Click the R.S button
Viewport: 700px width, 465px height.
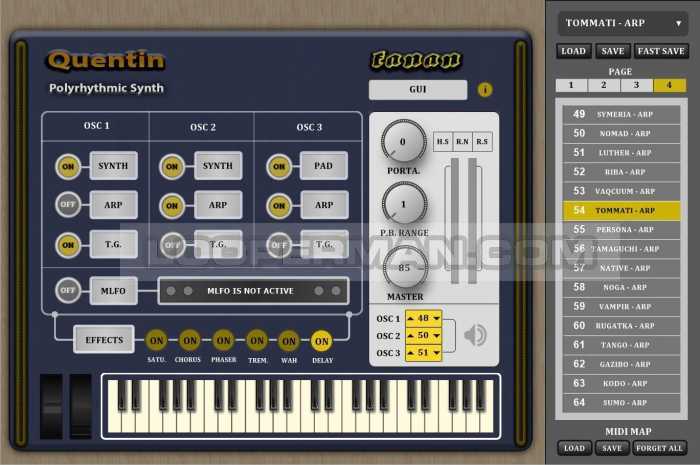click(482, 142)
